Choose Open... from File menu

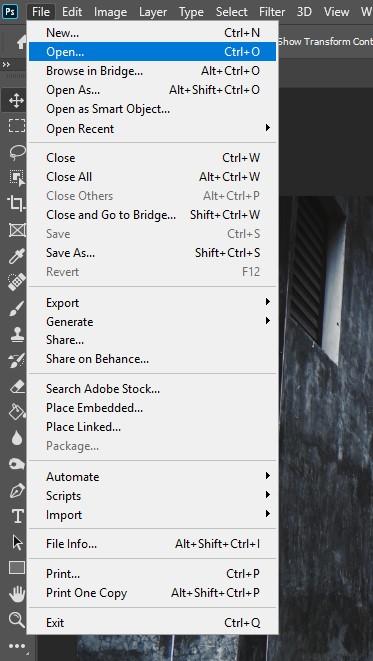152,52
